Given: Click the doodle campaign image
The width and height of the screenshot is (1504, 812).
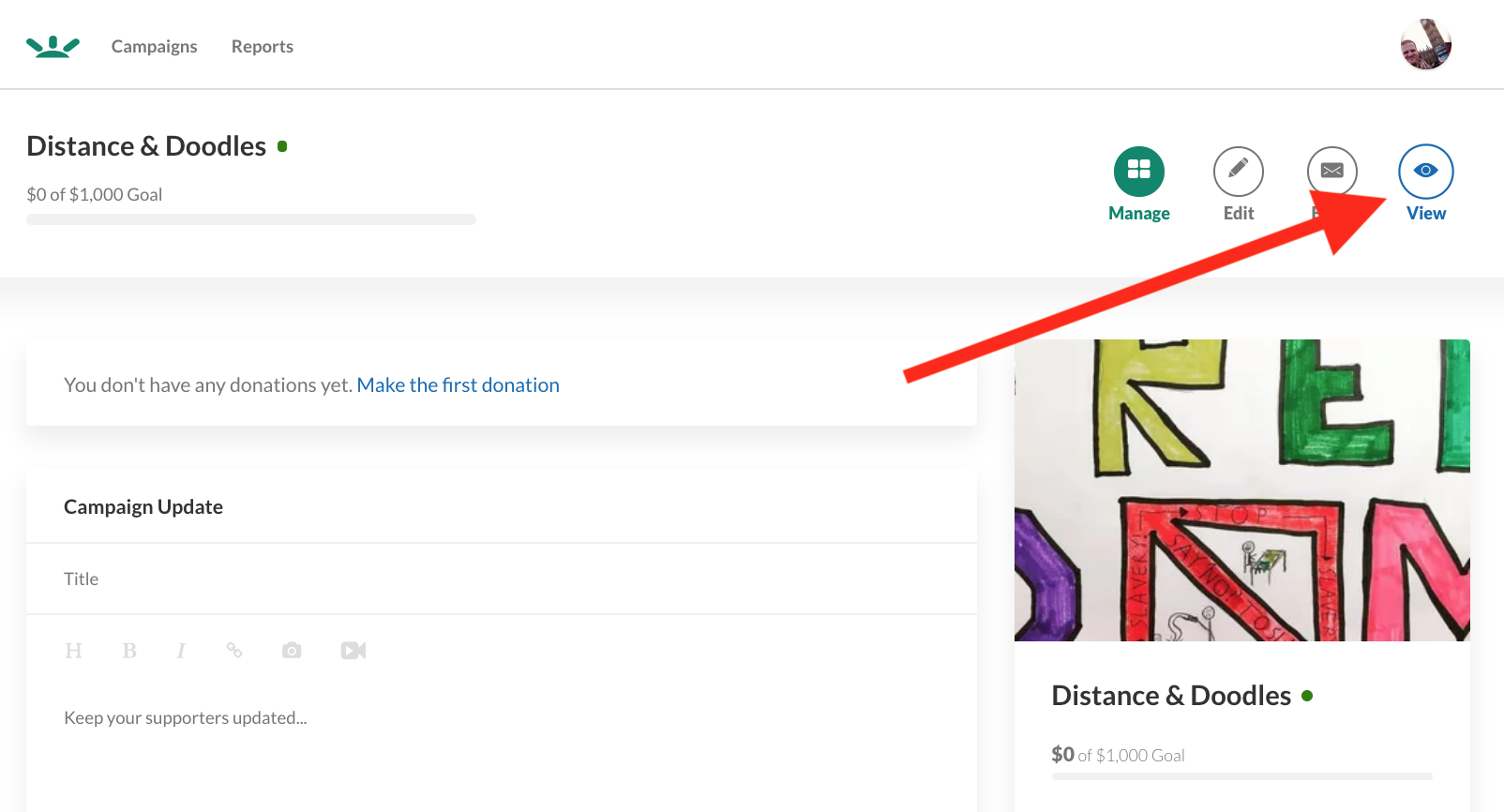Looking at the screenshot, I should [x=1242, y=490].
